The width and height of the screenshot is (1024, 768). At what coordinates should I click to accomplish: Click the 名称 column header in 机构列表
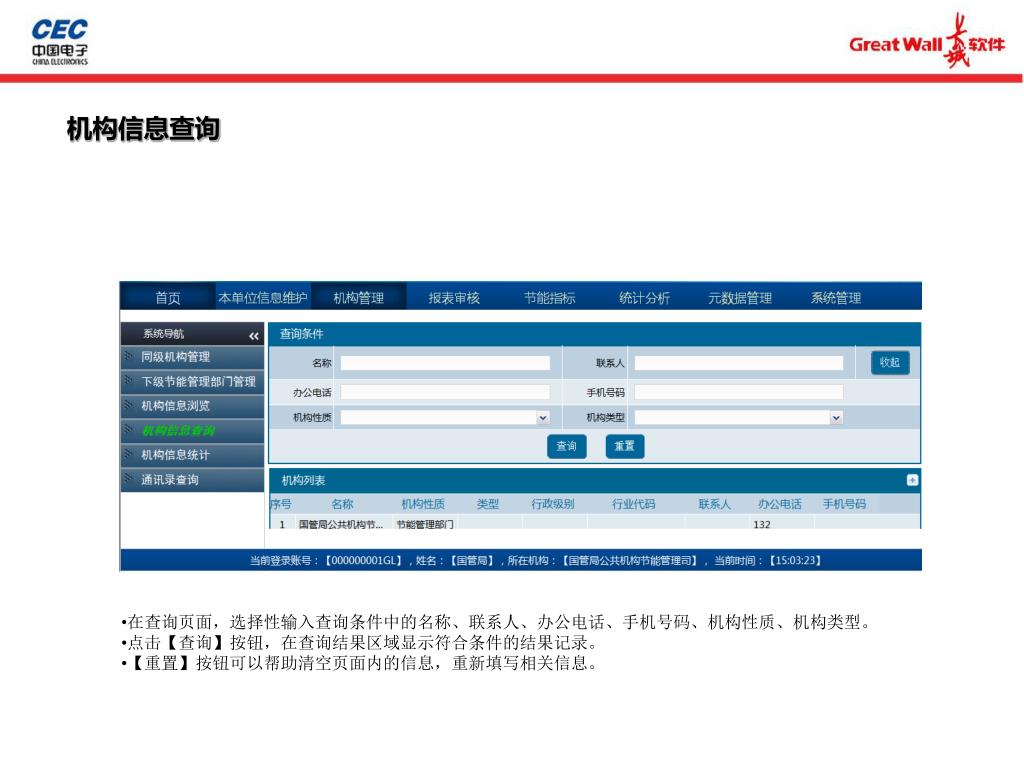coord(342,504)
